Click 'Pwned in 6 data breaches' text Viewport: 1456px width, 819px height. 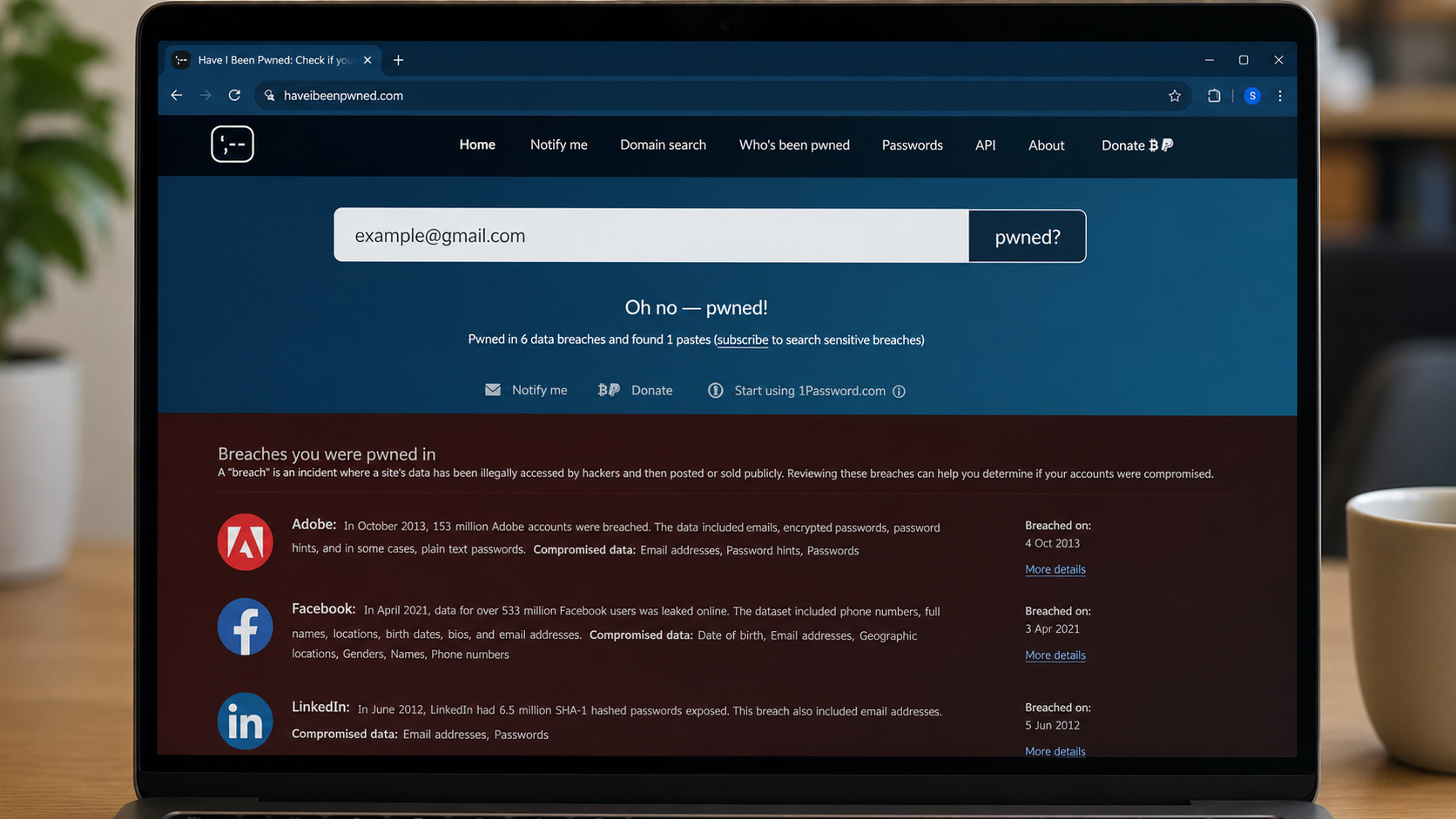point(536,339)
